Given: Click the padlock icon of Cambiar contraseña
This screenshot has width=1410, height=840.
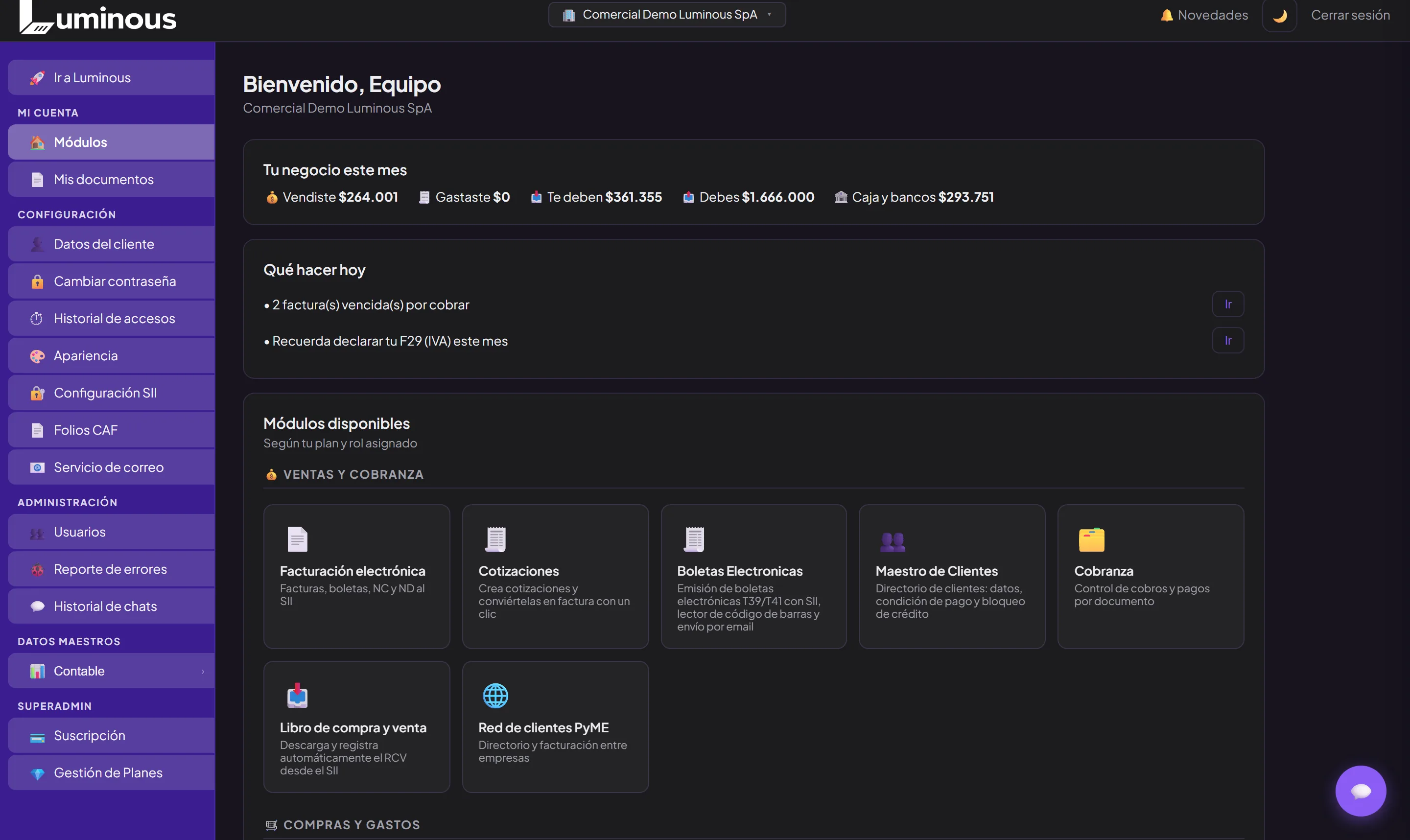Looking at the screenshot, I should [37, 282].
